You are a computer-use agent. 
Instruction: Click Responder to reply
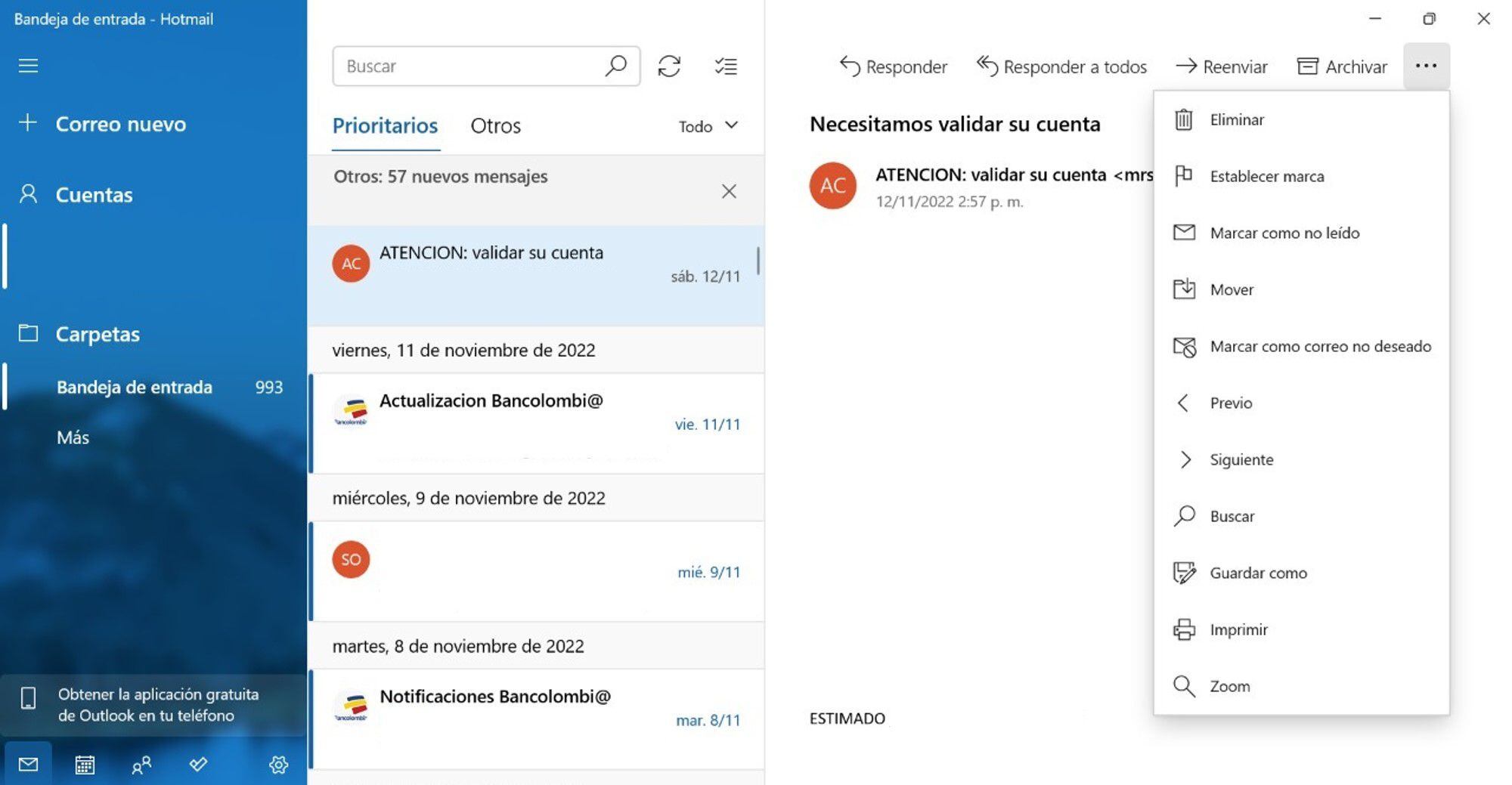[893, 66]
